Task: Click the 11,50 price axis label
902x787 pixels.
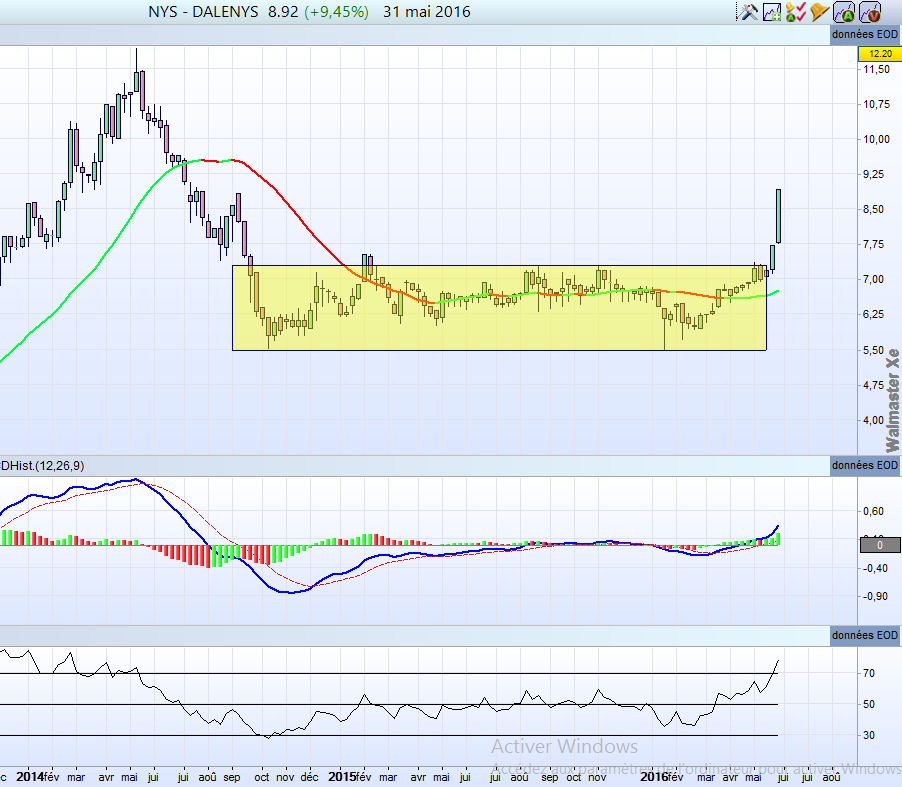Action: pos(876,69)
